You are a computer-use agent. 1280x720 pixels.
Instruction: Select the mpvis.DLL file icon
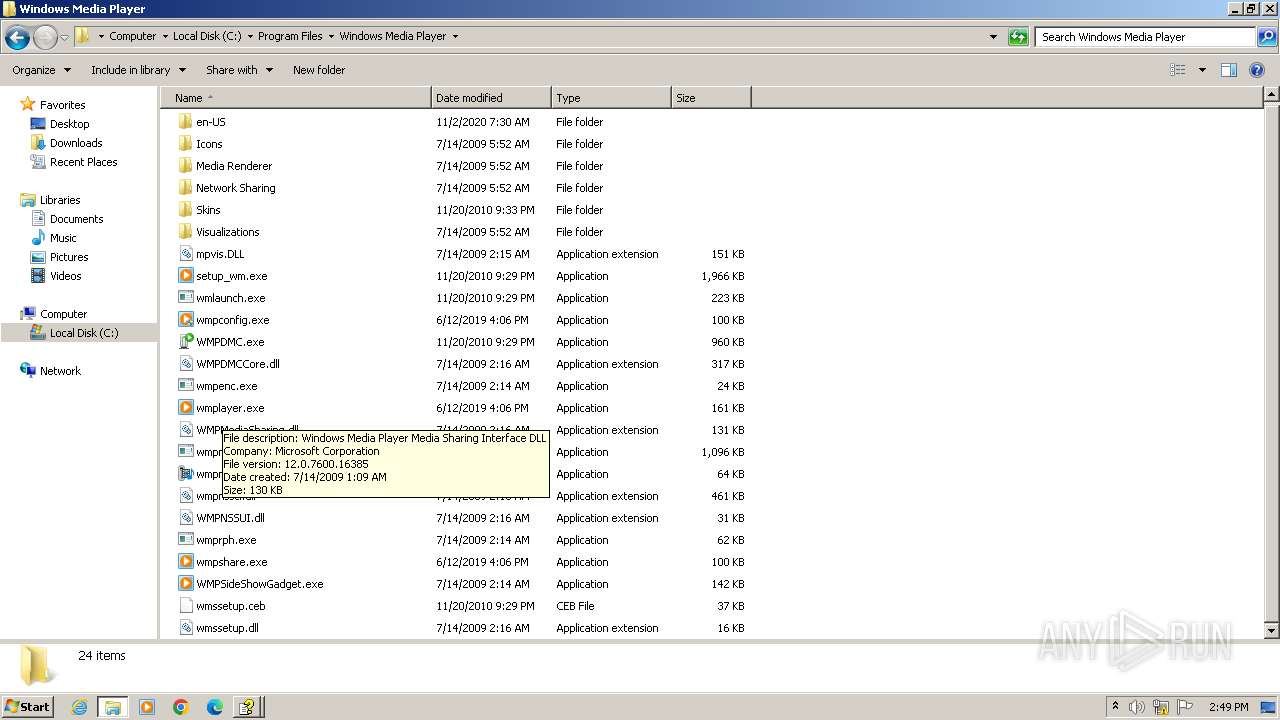click(186, 254)
